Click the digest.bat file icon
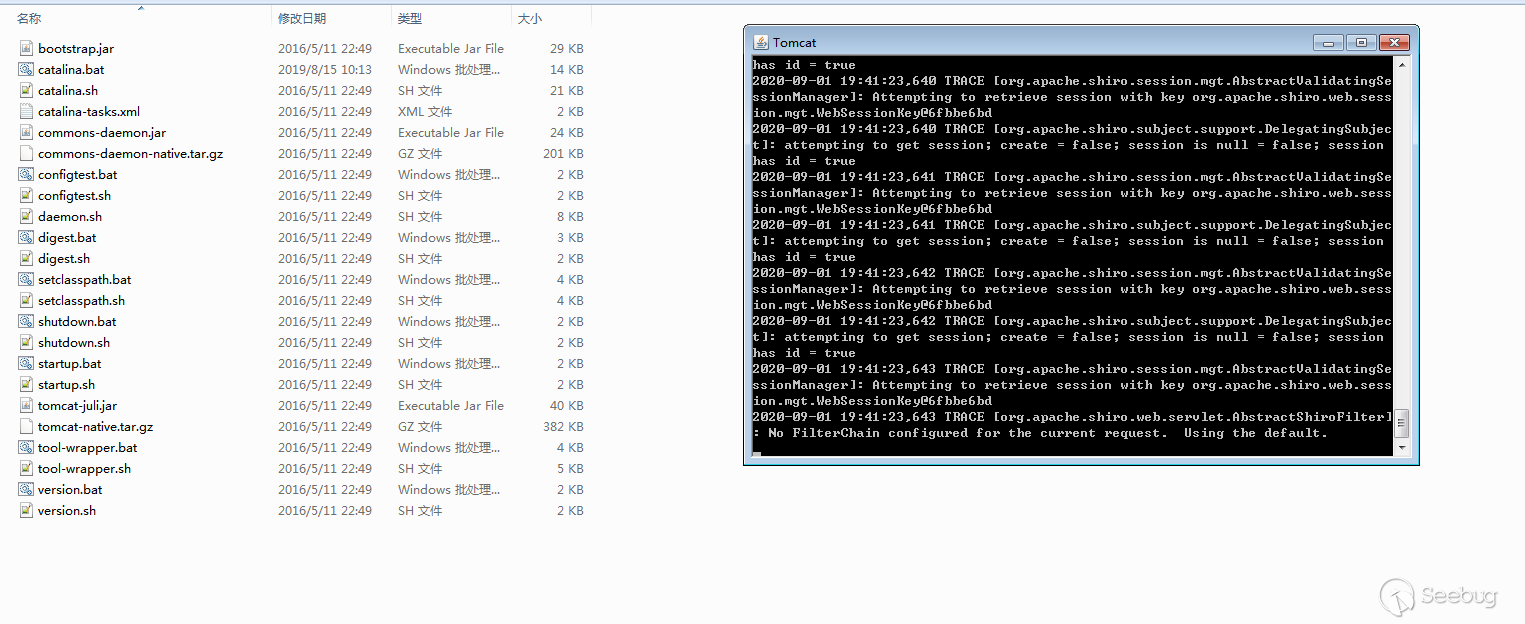1525x624 pixels. pyautogui.click(x=26, y=237)
